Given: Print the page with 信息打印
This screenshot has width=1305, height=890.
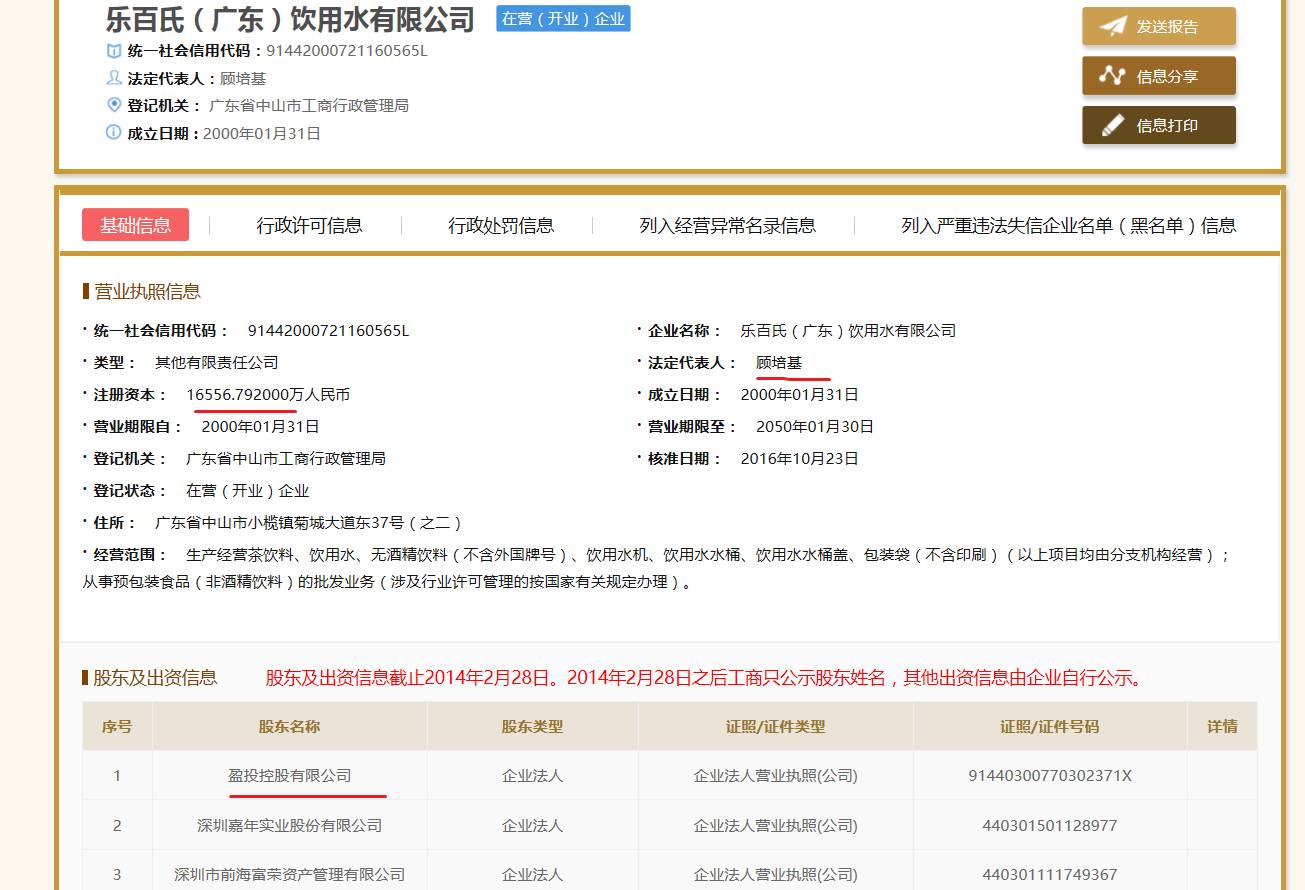Looking at the screenshot, I should point(1159,125).
